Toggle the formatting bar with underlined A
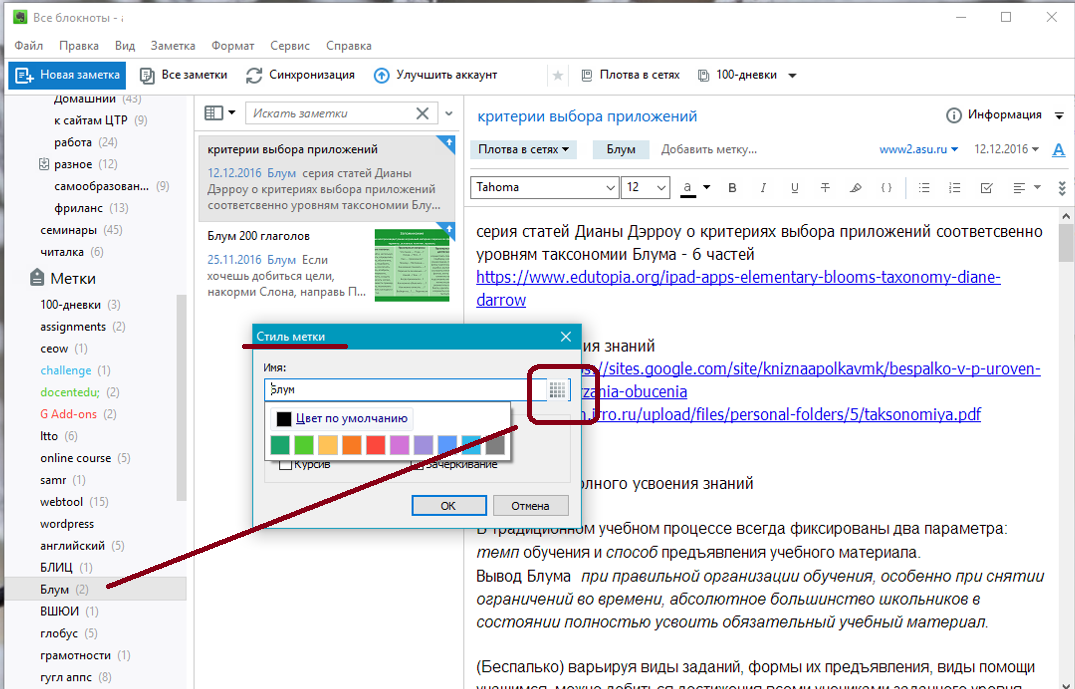This screenshot has width=1075, height=689. (1059, 149)
